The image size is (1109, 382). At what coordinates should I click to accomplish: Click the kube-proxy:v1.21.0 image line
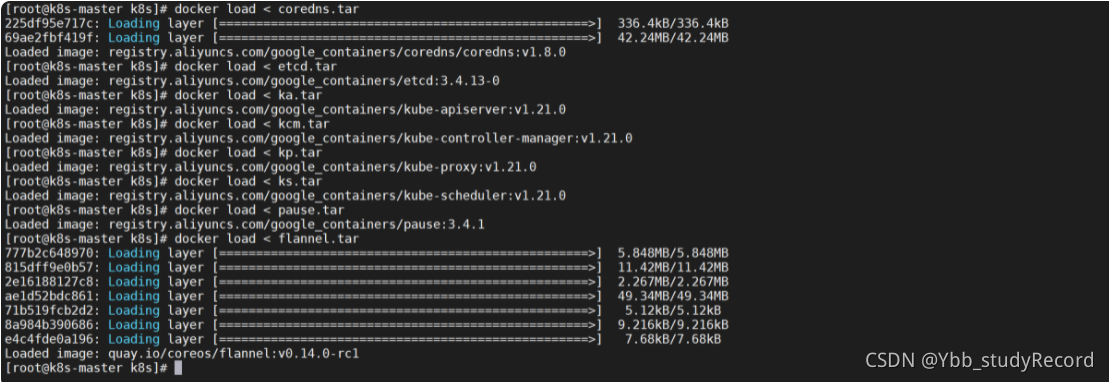pyautogui.click(x=271, y=167)
